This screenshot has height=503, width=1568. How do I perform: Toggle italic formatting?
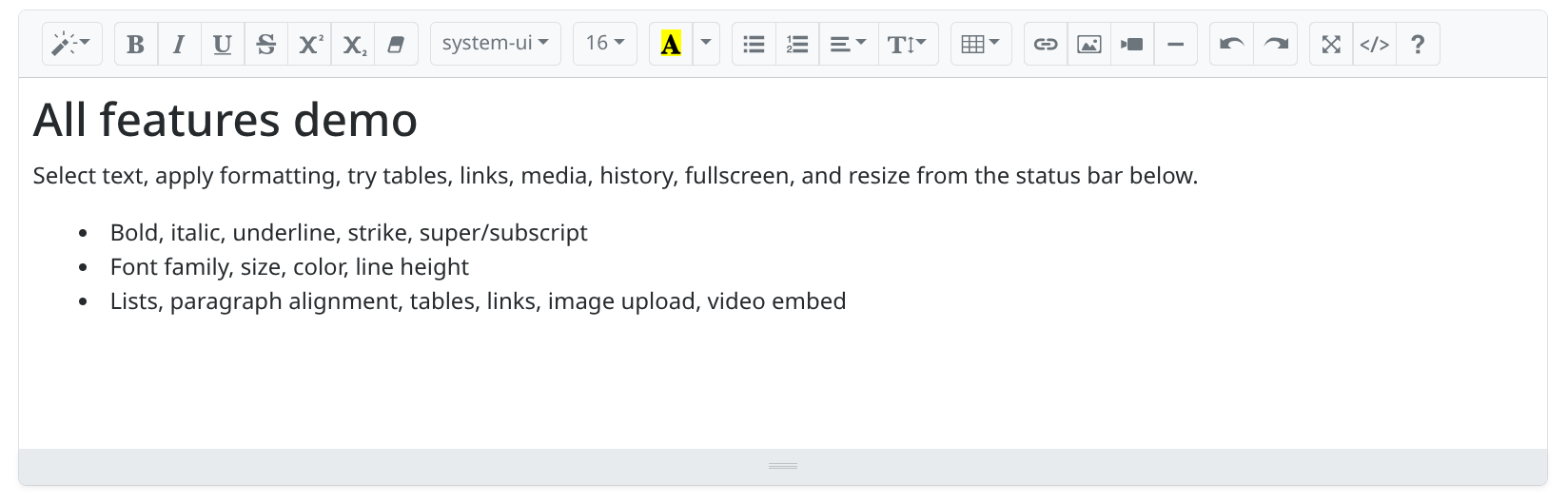pyautogui.click(x=179, y=44)
